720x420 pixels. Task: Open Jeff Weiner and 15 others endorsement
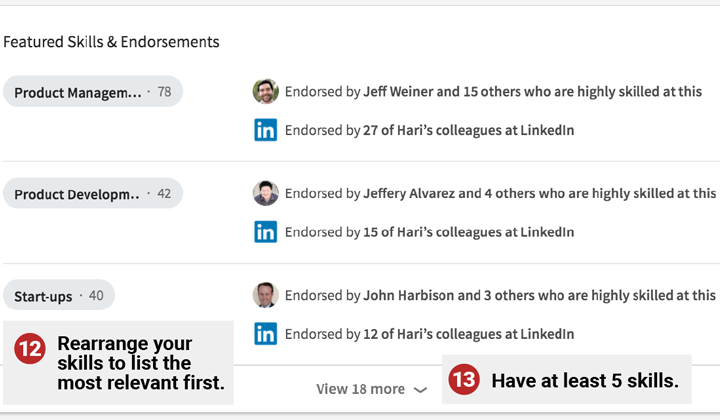(532, 91)
